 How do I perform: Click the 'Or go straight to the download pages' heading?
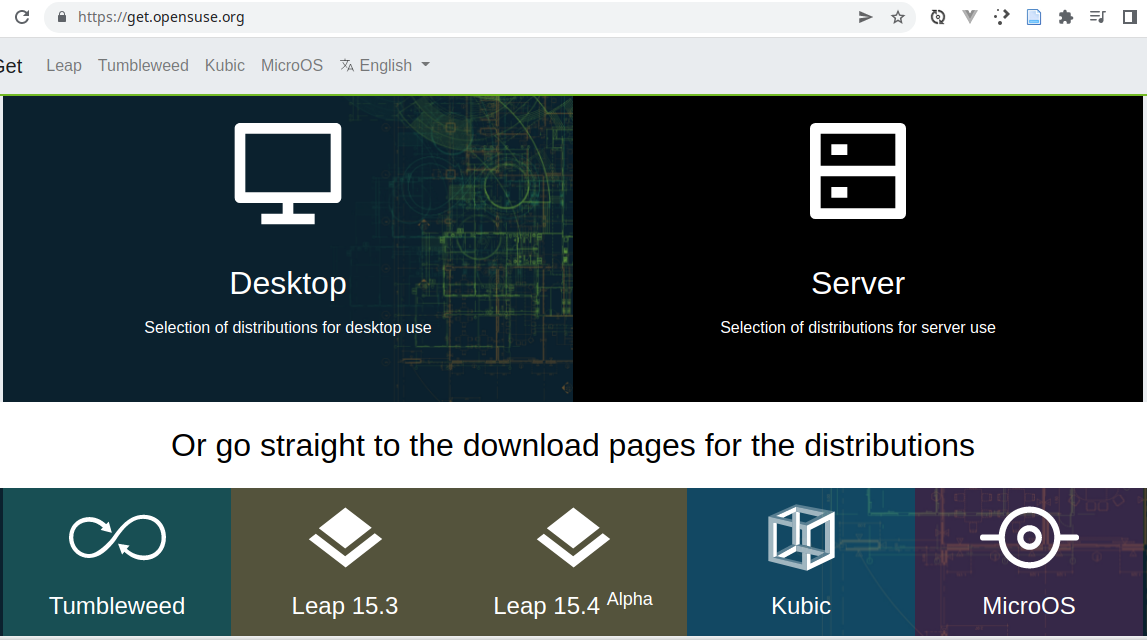(573, 445)
